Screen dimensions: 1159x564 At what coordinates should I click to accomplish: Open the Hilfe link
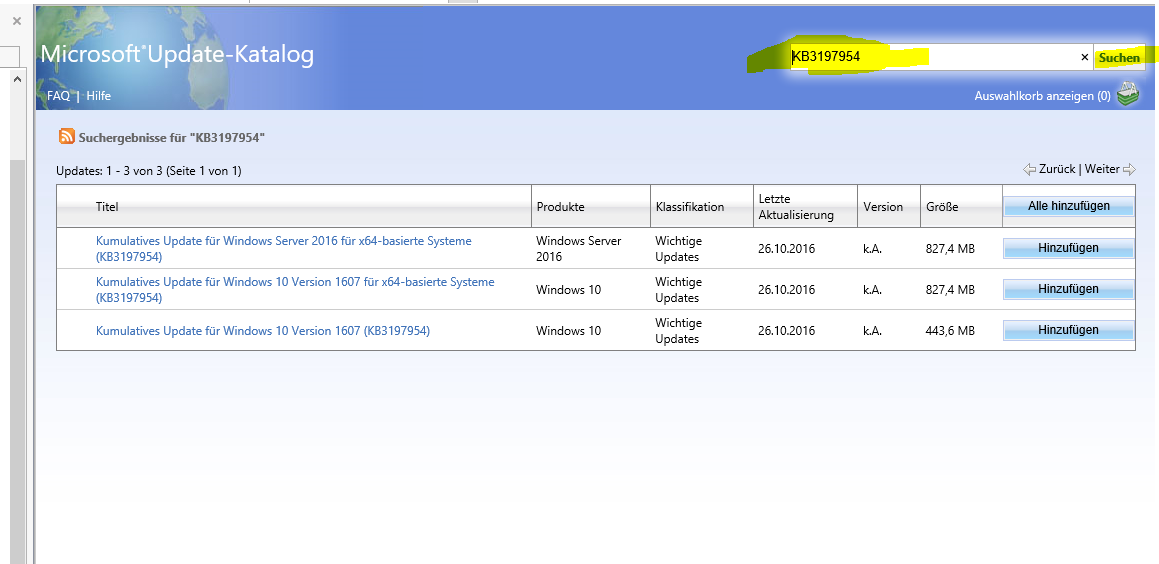point(98,95)
